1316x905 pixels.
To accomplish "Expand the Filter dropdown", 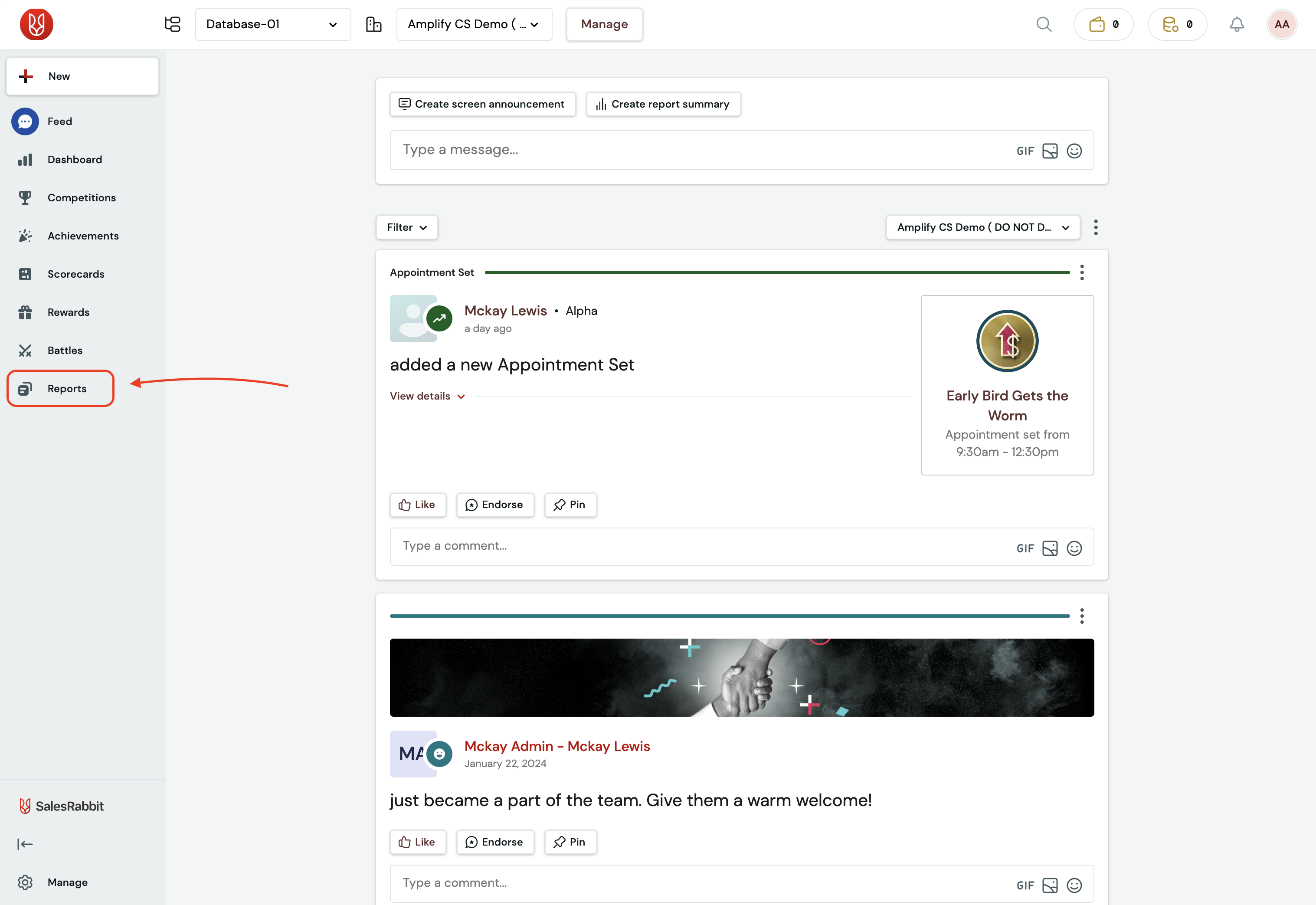I will tap(406, 227).
